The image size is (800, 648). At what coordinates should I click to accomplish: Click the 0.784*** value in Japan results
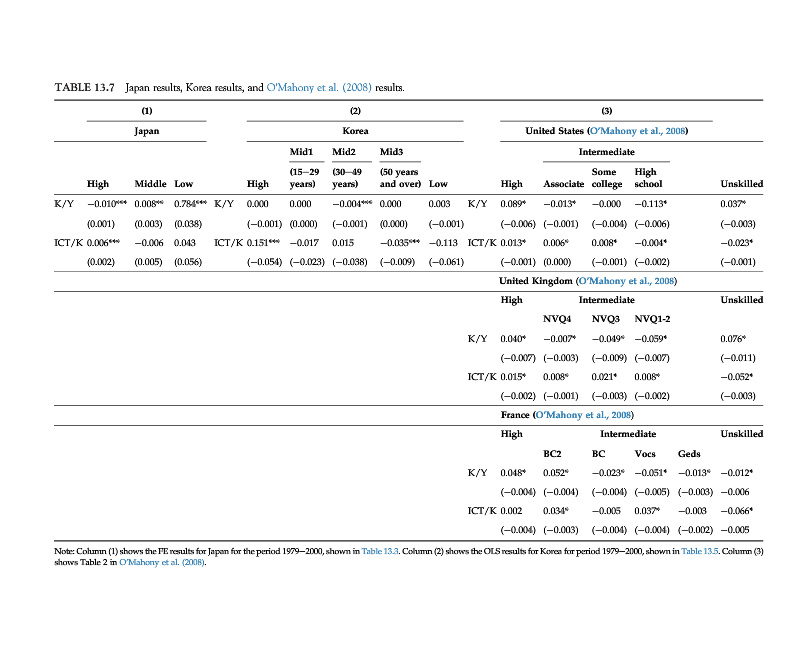point(188,203)
